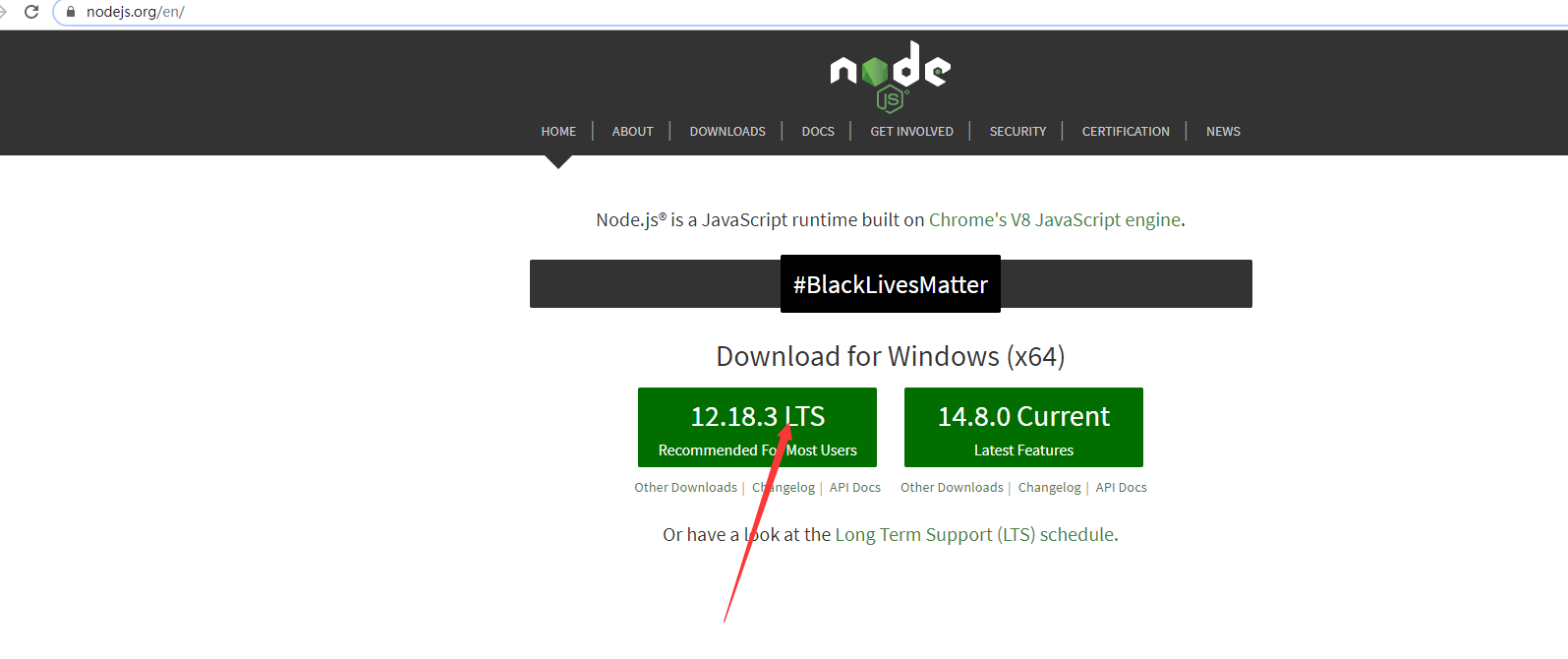Open Other Downloads under 14.8.0 Current
Image resolution: width=1568 pixels, height=659 pixels.
(952, 488)
